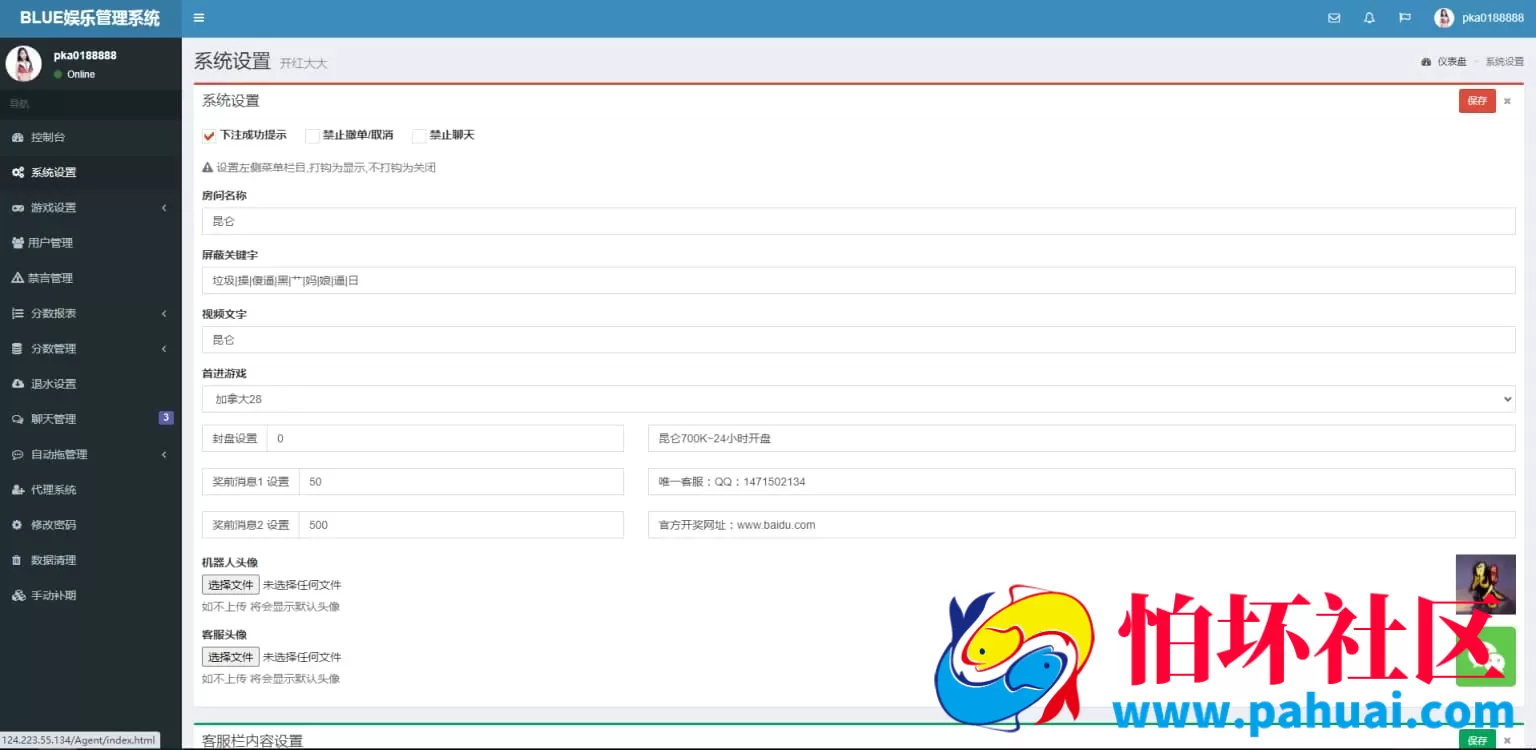The height and width of the screenshot is (750, 1536).
Task: Expand the 分数报表 sidebar submenu
Action: [90, 314]
